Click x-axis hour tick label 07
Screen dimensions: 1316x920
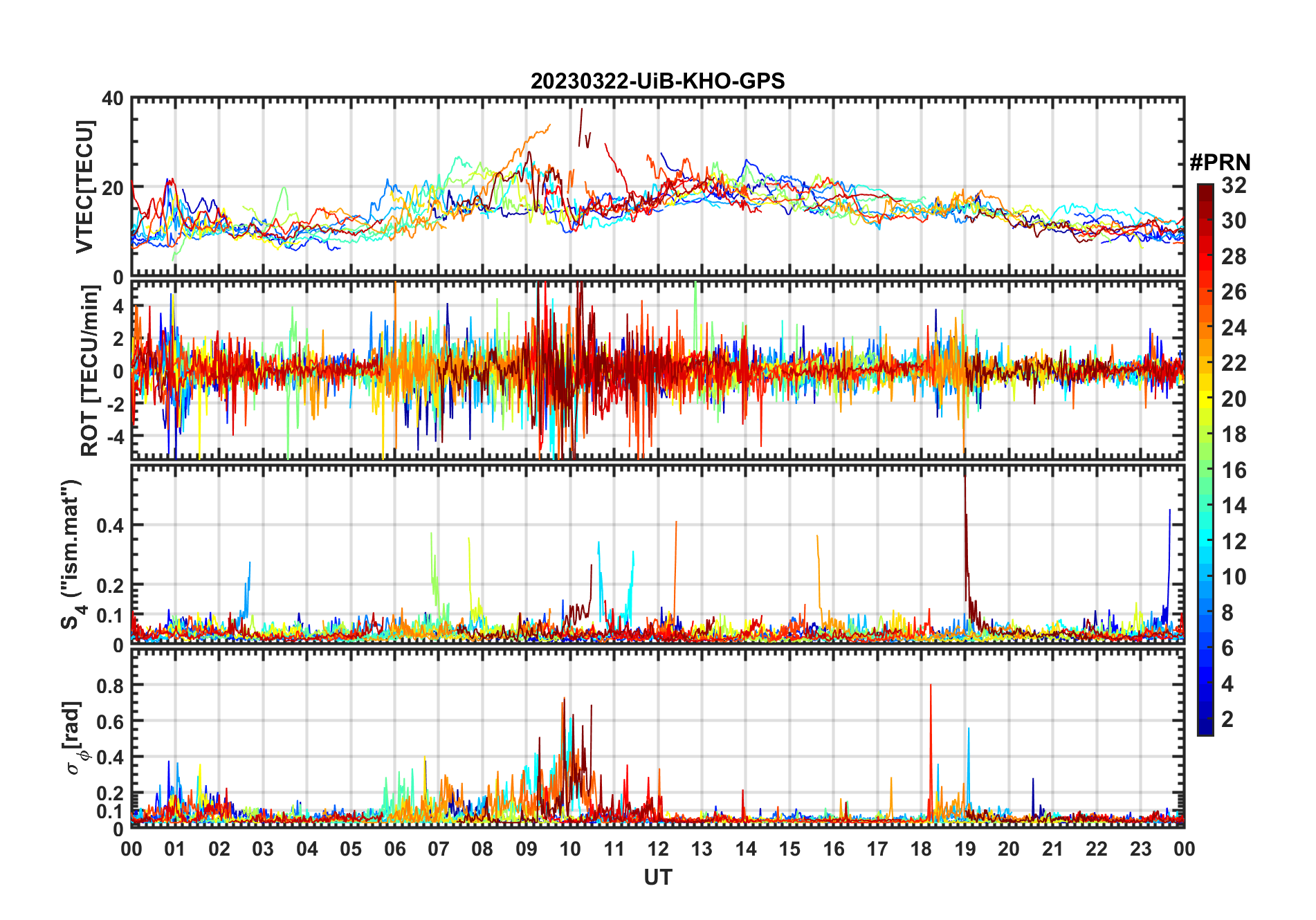point(439,849)
